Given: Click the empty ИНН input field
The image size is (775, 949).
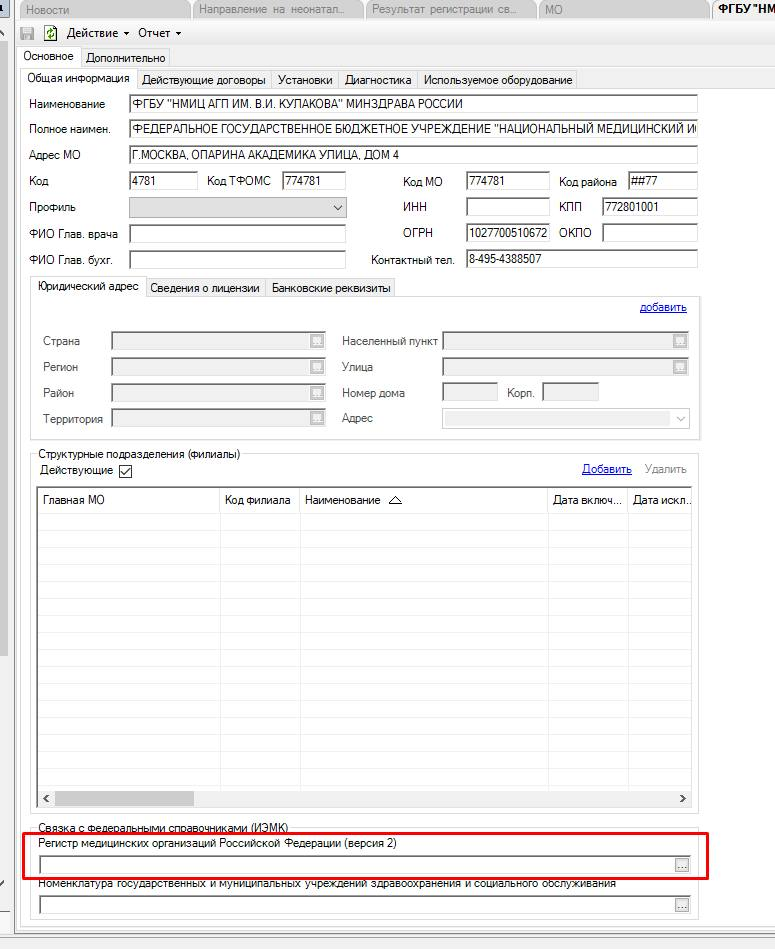Looking at the screenshot, I should click(508, 207).
